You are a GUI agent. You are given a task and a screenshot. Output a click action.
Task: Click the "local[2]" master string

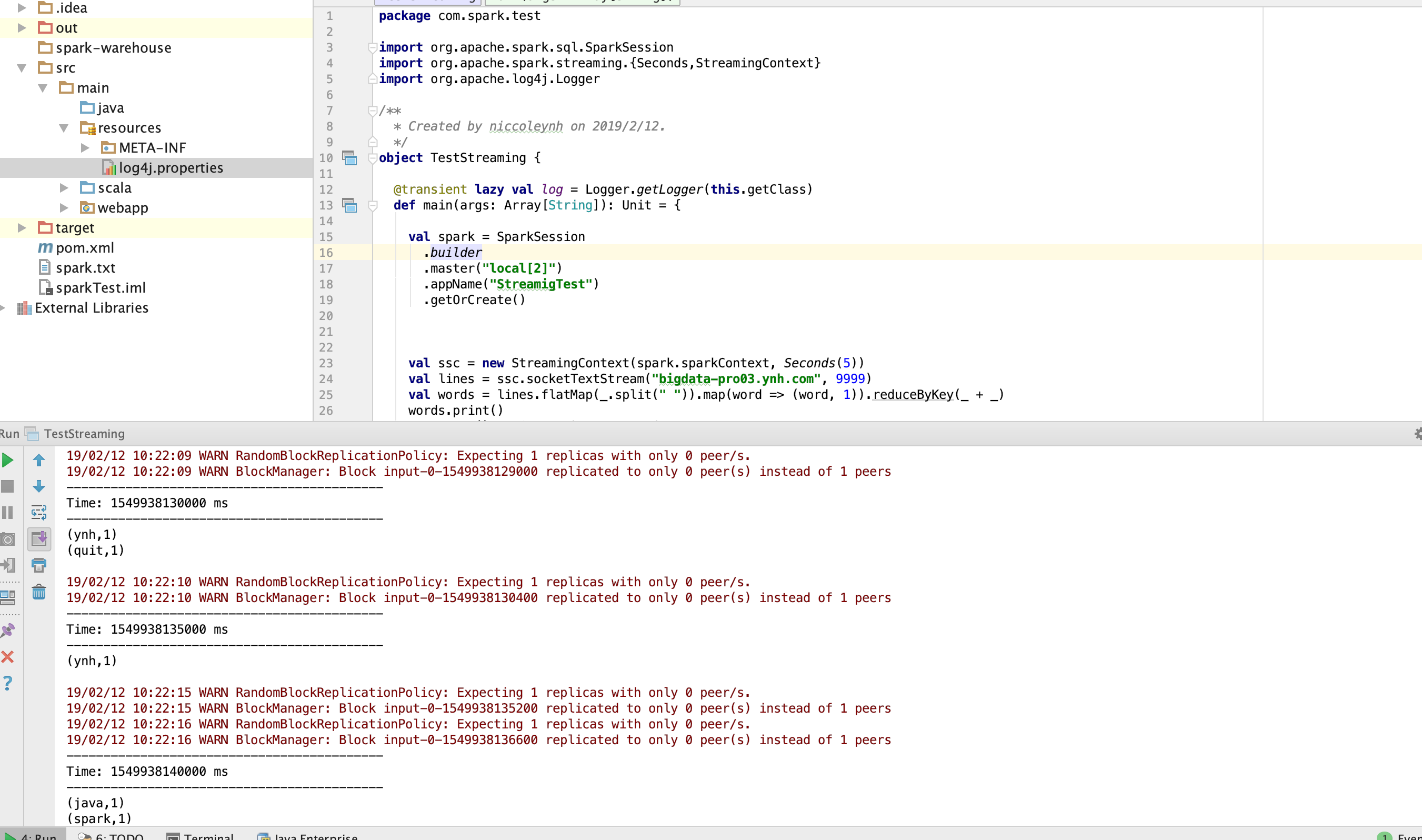pyautogui.click(x=518, y=268)
